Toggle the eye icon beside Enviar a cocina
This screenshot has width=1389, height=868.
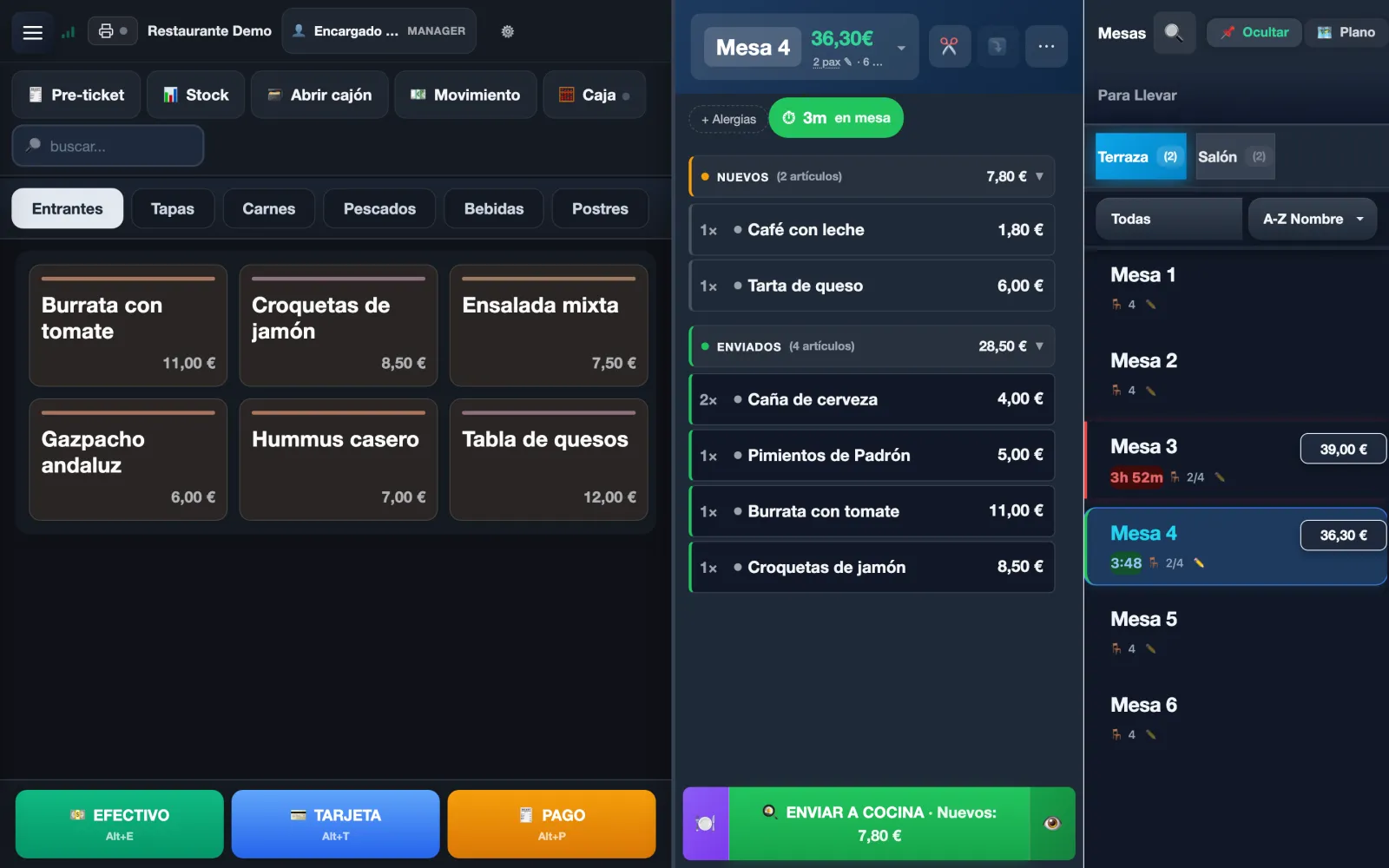tap(1052, 824)
